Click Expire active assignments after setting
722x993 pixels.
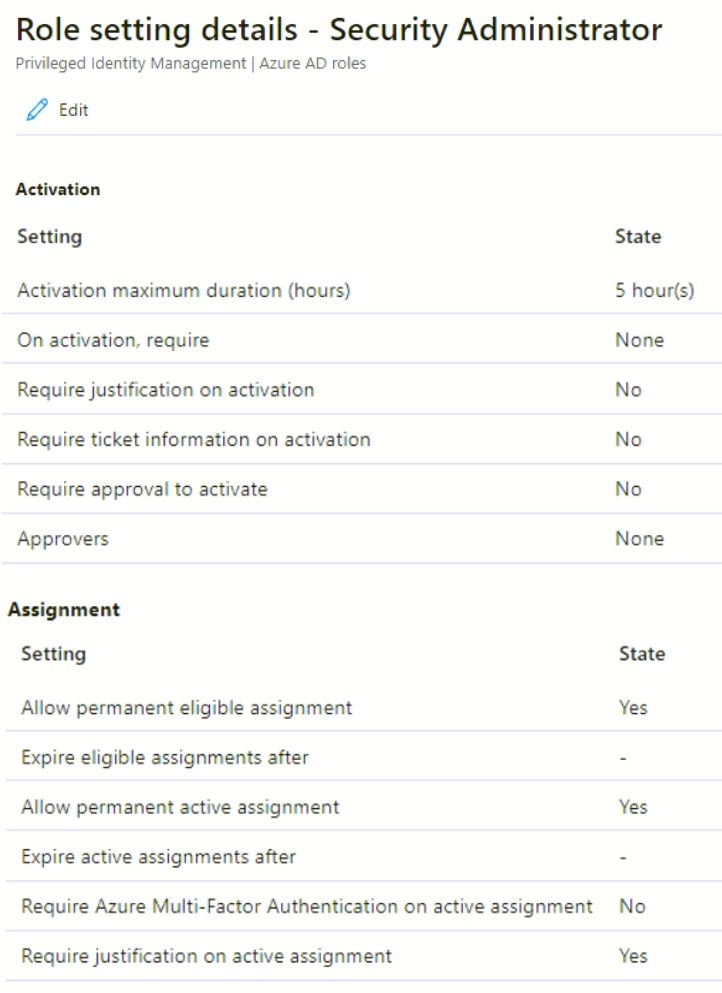click(158, 857)
